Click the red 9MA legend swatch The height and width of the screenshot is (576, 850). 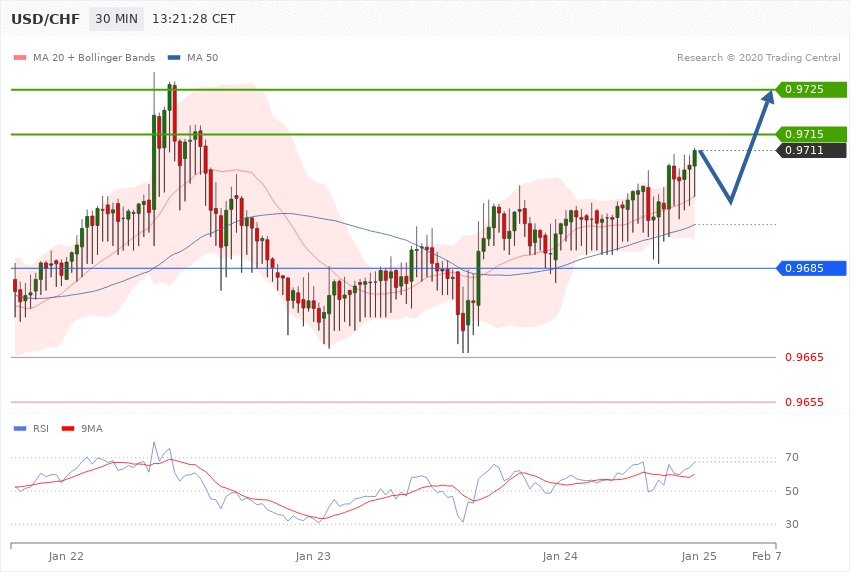[x=68, y=429]
